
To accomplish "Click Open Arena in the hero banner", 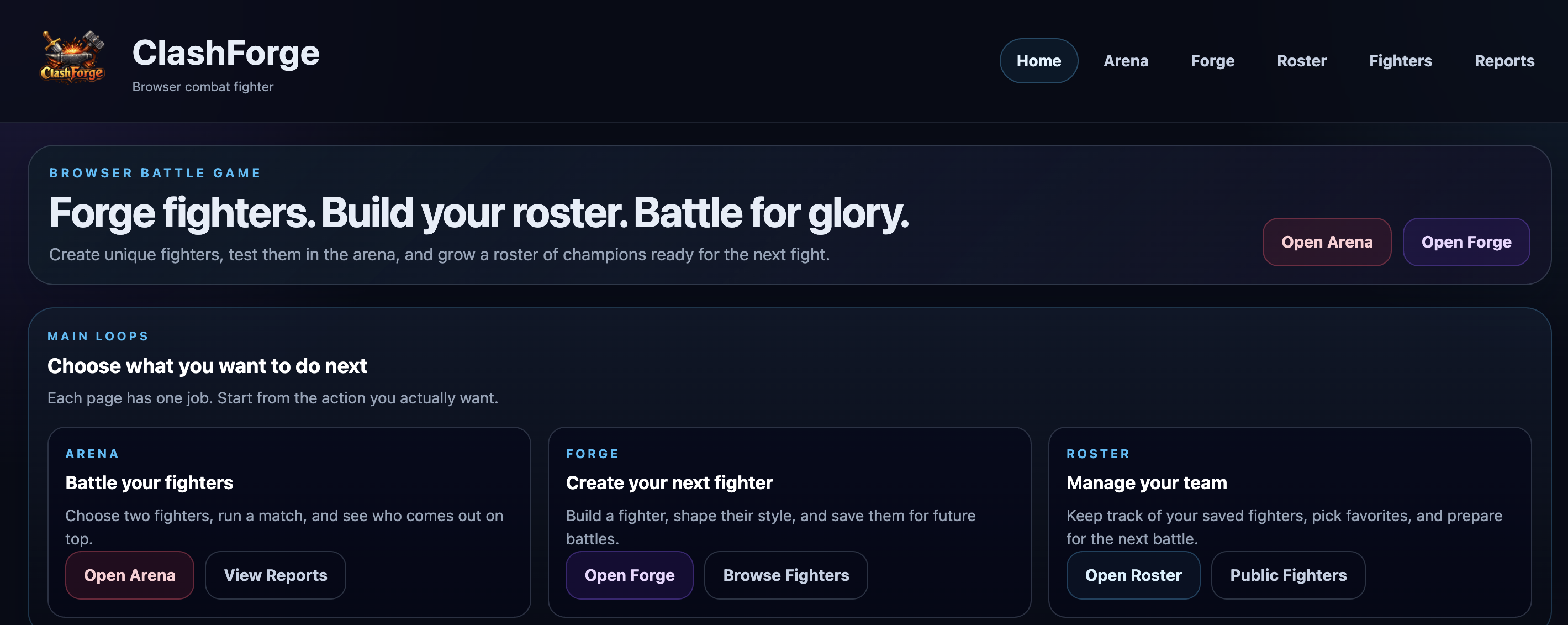I will tap(1327, 242).
